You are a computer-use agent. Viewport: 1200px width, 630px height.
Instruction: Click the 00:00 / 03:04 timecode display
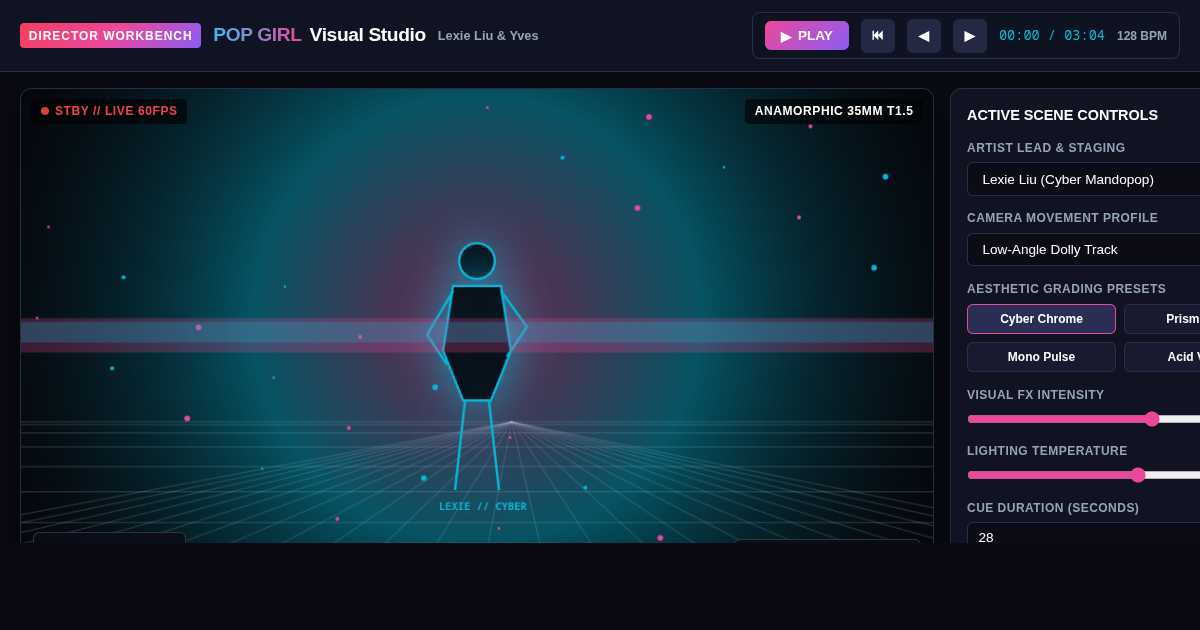tap(1052, 36)
